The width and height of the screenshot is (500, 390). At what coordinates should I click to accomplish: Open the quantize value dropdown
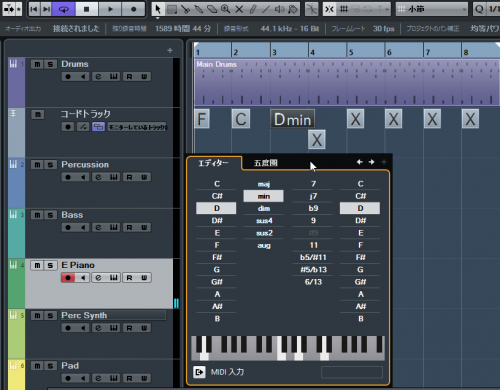click(493, 9)
